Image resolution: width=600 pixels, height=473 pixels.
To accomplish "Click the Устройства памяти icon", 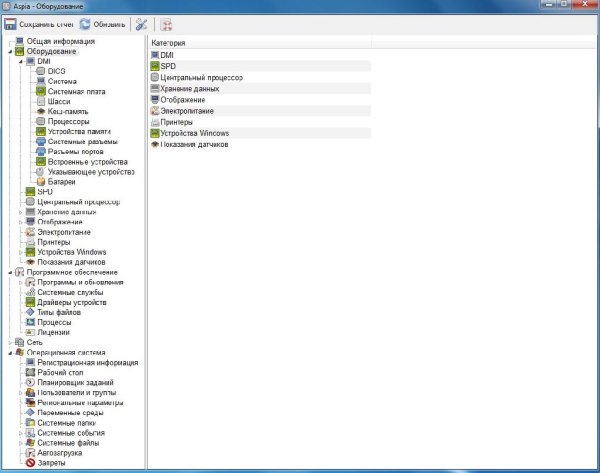I will [x=41, y=131].
